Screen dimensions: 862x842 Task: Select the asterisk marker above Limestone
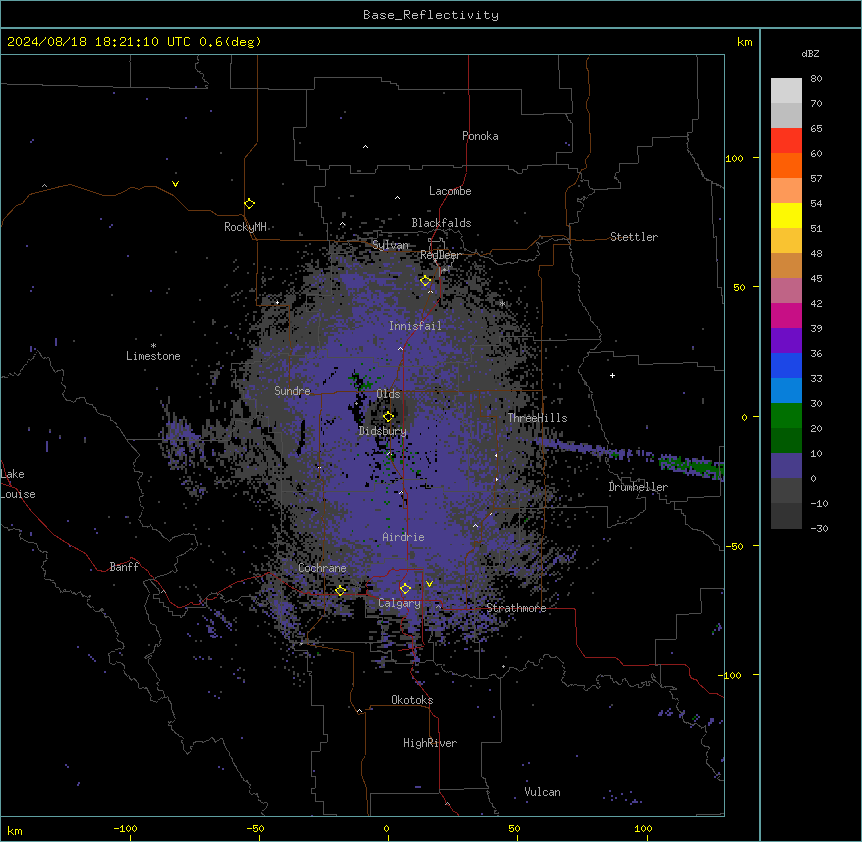(x=153, y=346)
